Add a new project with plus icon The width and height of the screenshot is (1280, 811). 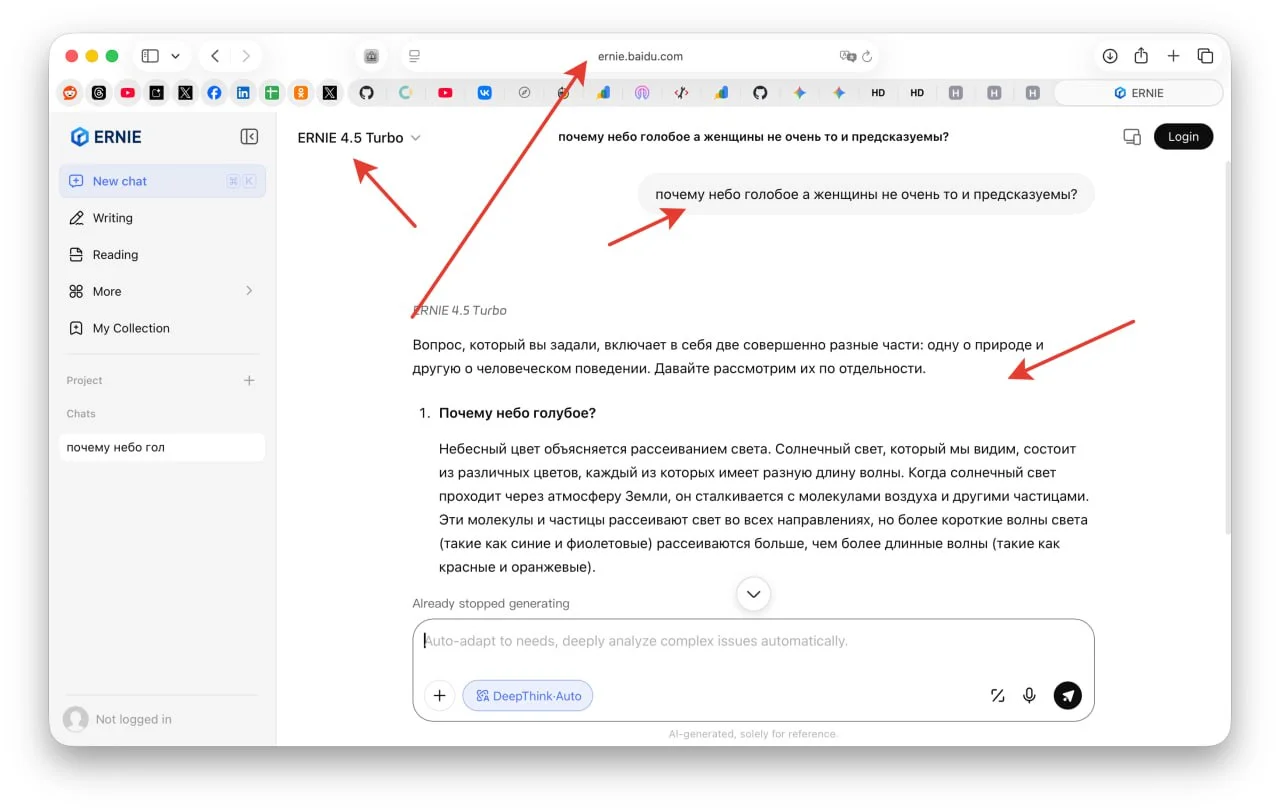click(249, 380)
